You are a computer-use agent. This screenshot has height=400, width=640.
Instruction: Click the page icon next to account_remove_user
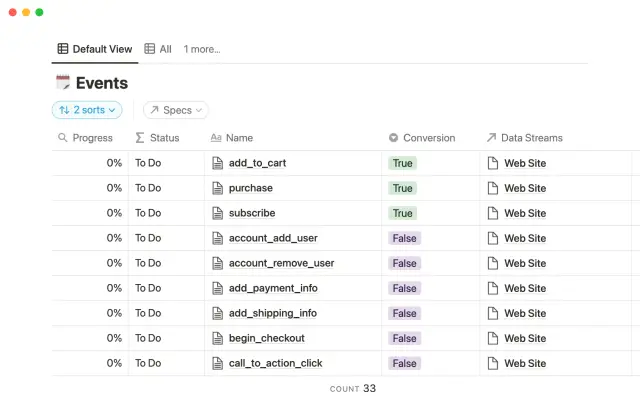(218, 263)
